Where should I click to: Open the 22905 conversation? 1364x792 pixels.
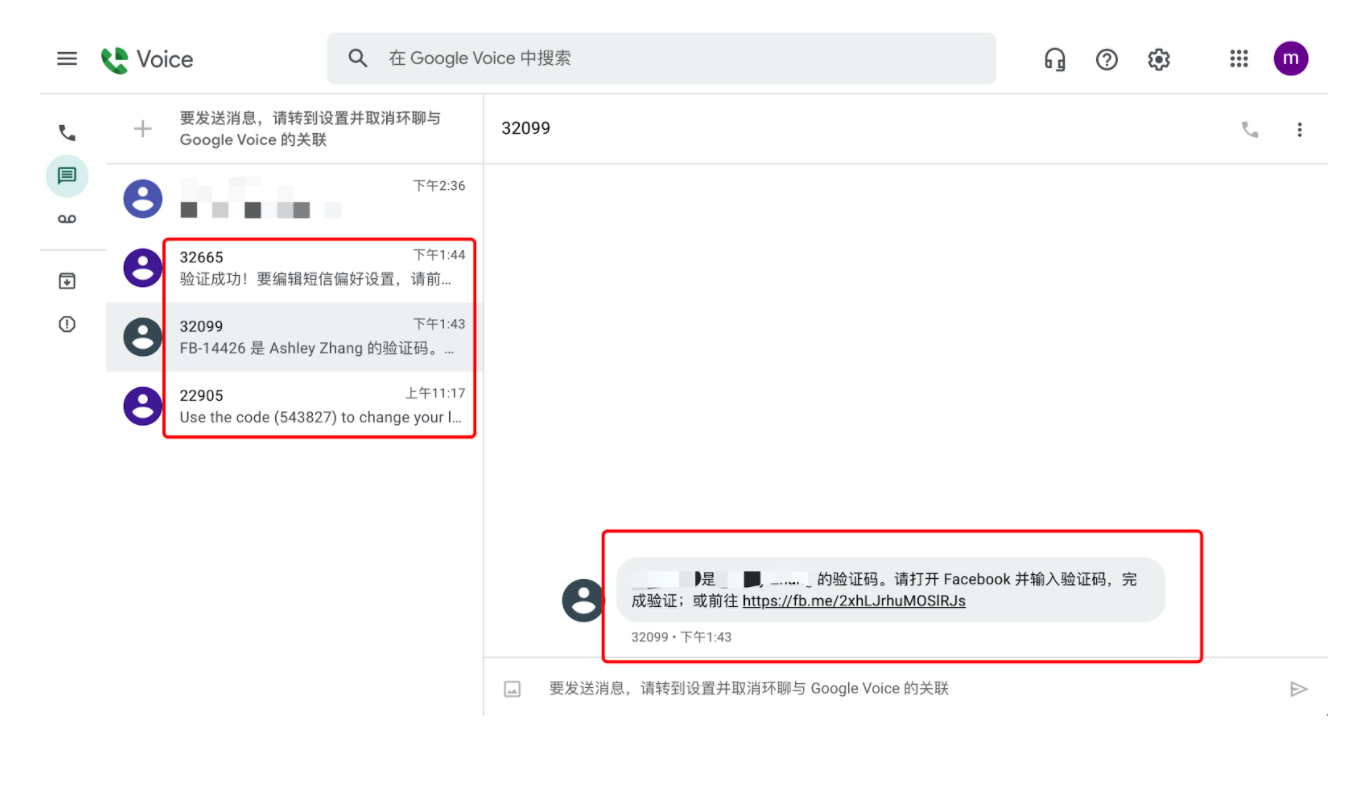point(294,406)
